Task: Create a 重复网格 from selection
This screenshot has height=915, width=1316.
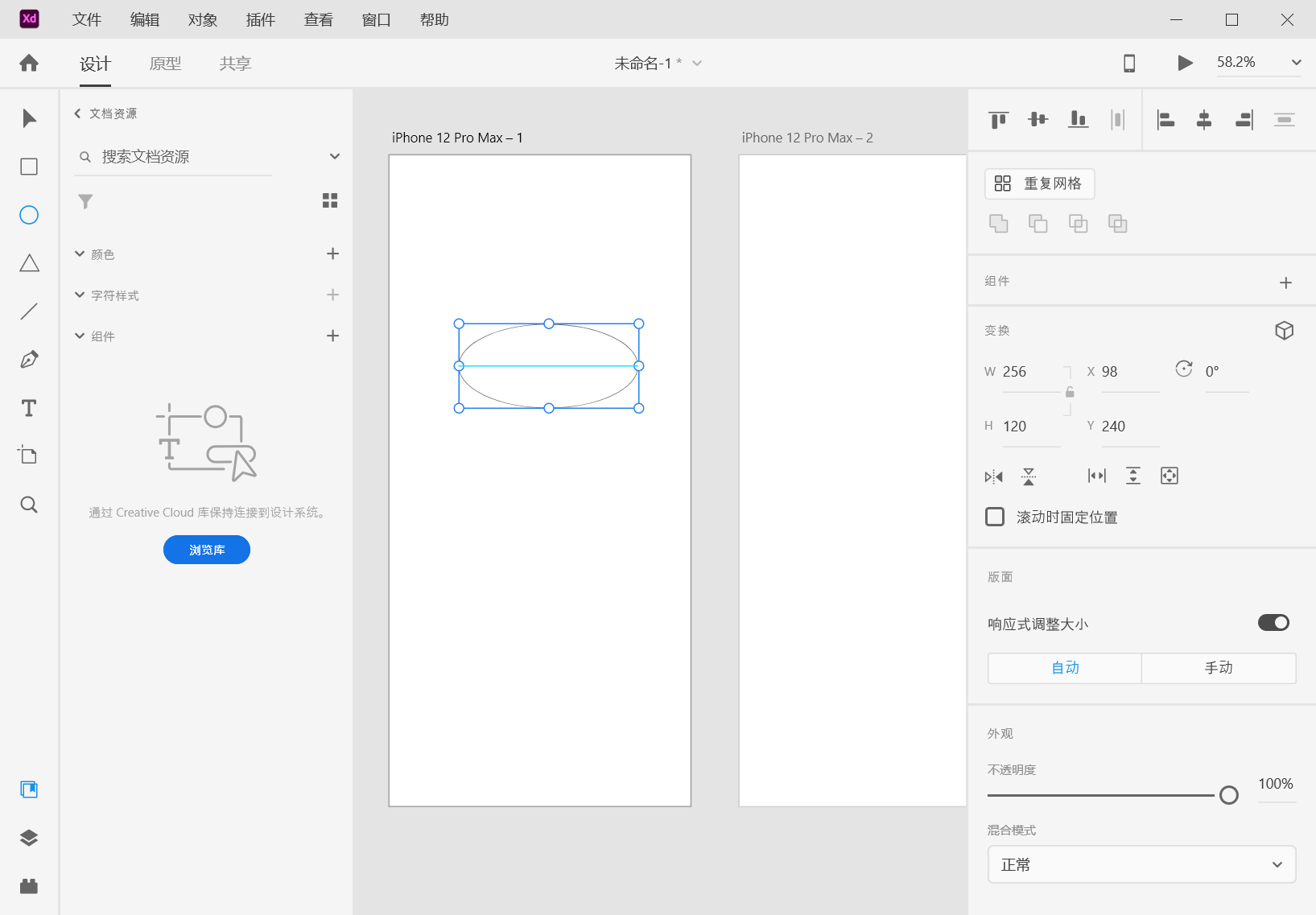Action: (x=1039, y=183)
